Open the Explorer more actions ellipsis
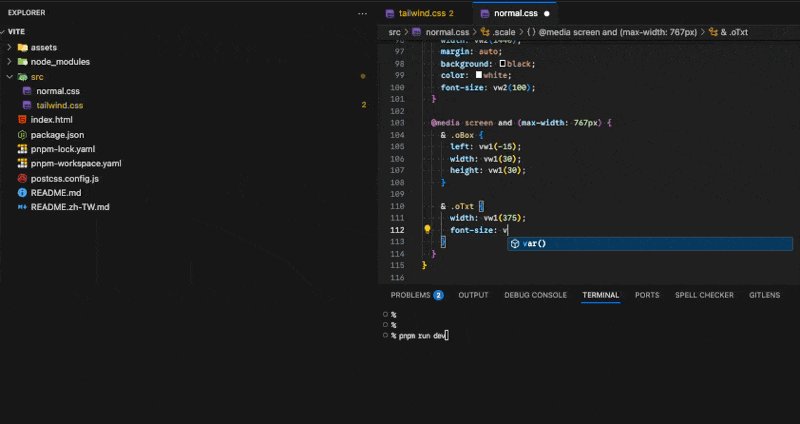 tap(362, 14)
